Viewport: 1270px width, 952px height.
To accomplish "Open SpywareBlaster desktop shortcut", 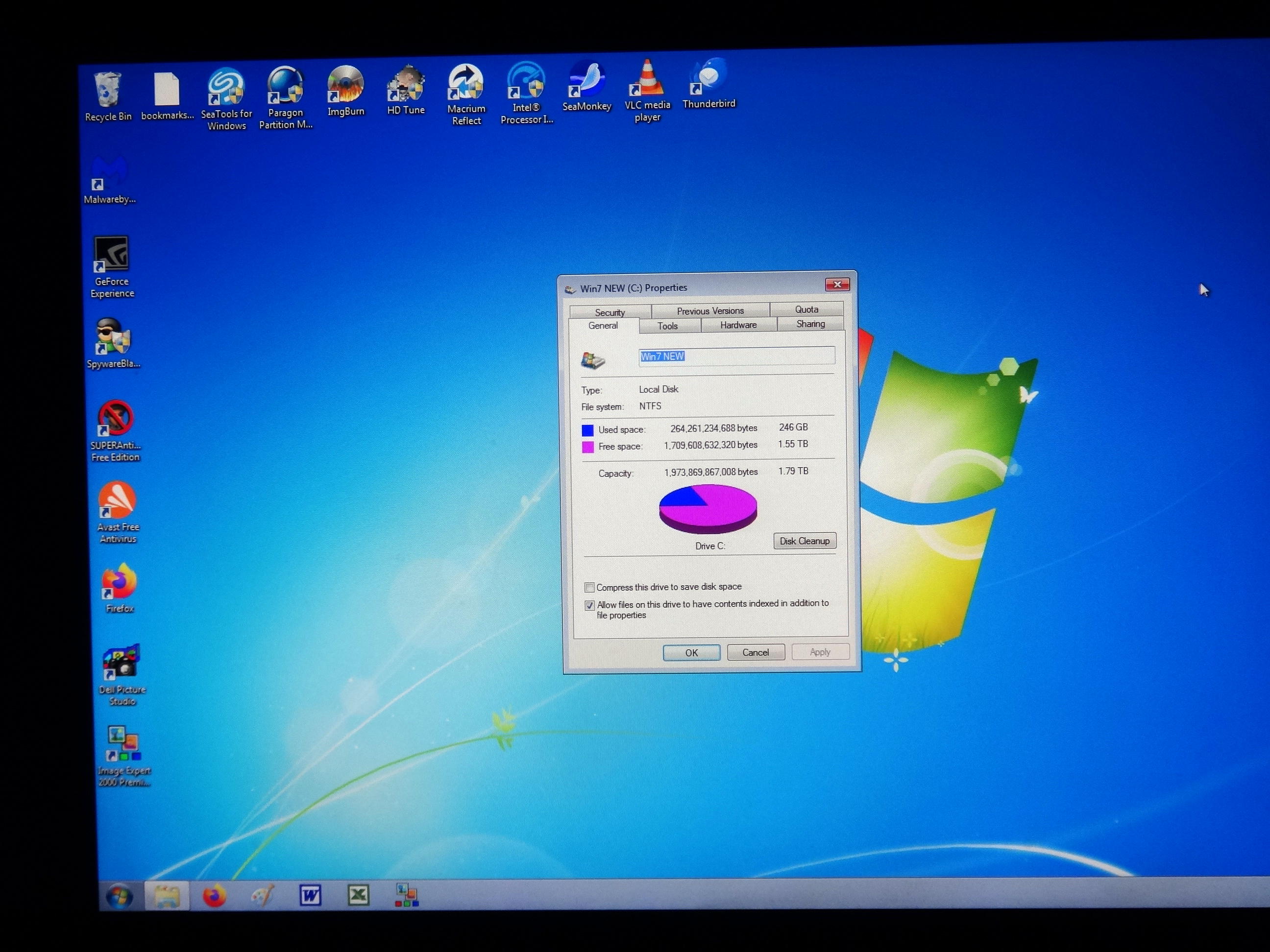I will (113, 344).
